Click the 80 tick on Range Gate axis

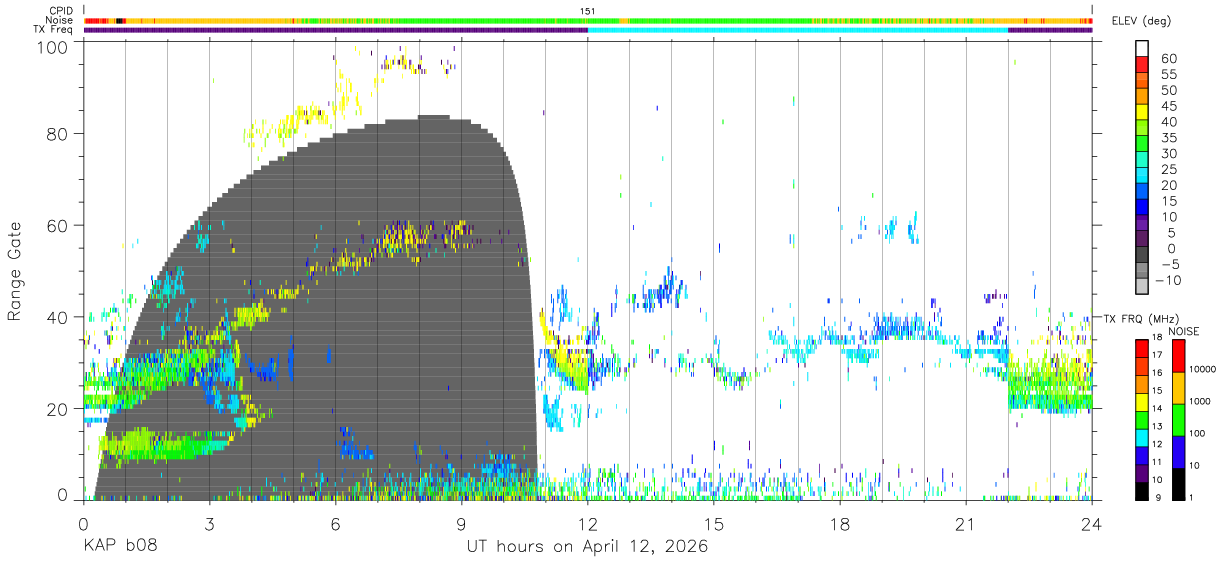[58, 133]
